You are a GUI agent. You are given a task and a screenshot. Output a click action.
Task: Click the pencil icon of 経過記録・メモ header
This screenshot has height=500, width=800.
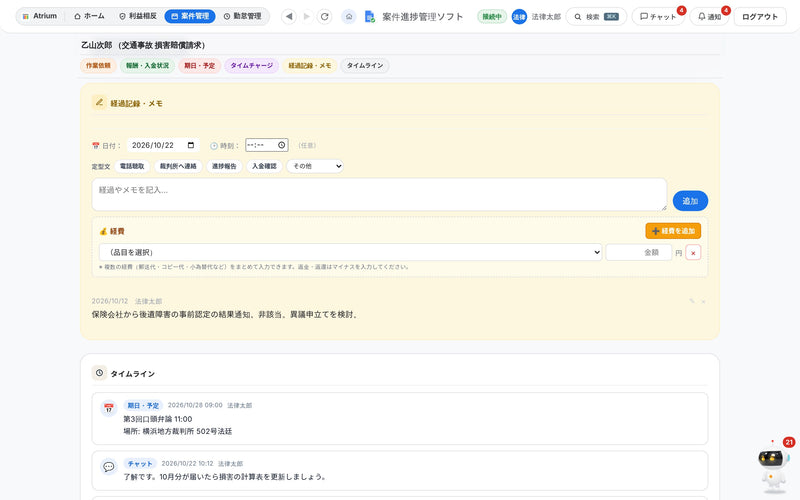pyautogui.click(x=99, y=103)
